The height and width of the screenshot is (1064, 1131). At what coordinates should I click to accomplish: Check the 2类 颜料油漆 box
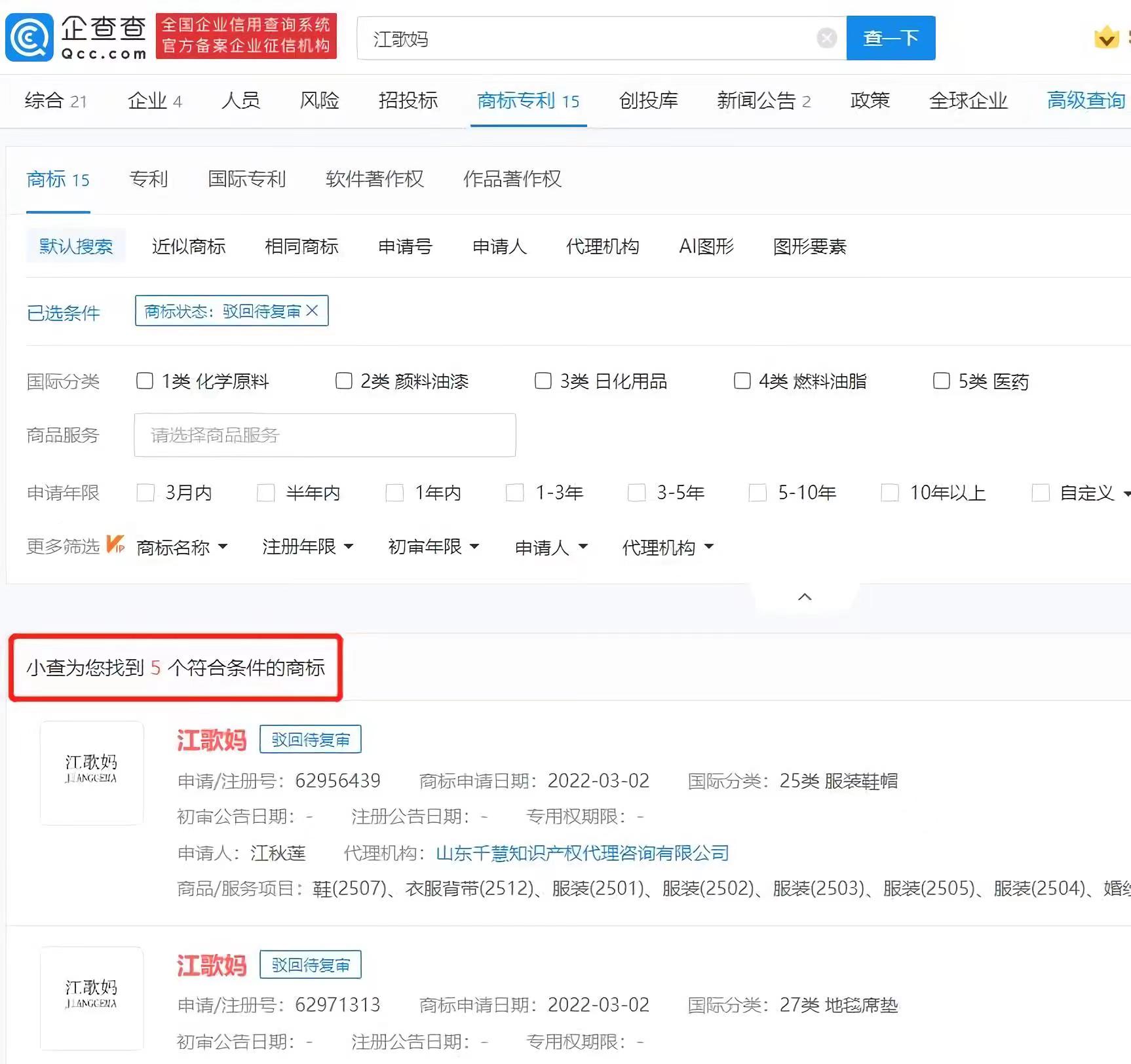click(x=344, y=381)
